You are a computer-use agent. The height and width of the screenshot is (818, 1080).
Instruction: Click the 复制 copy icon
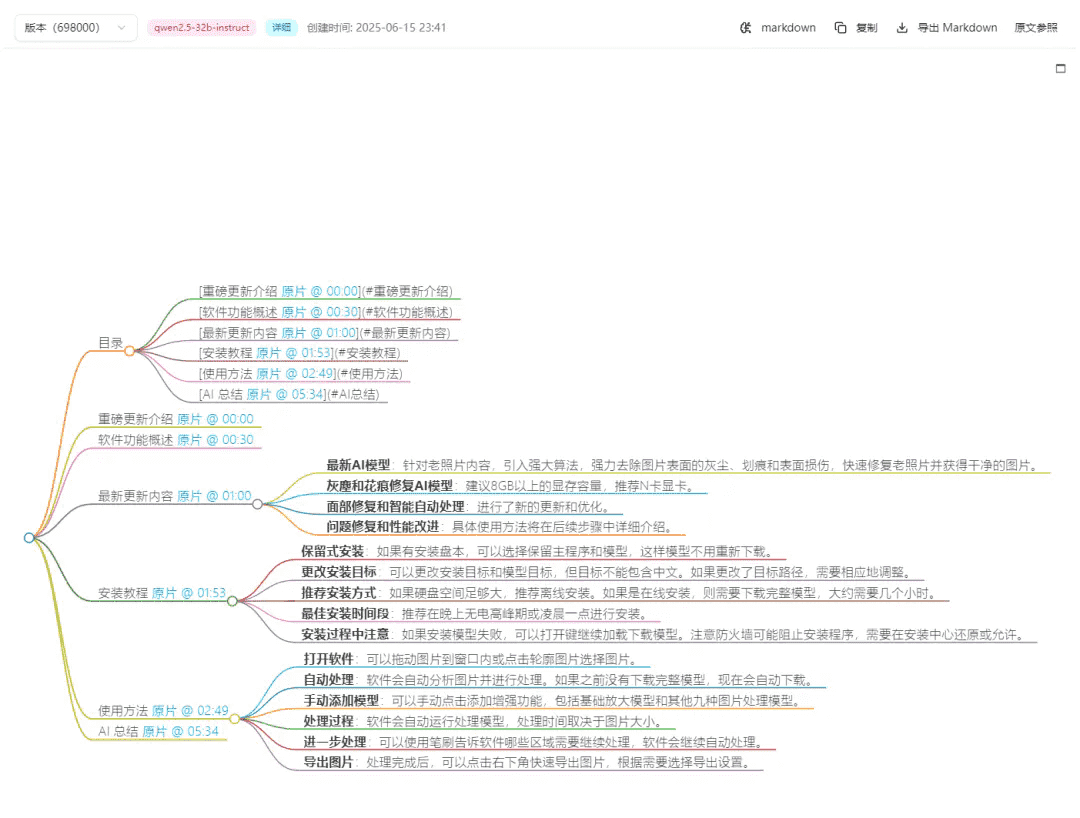pos(841,28)
